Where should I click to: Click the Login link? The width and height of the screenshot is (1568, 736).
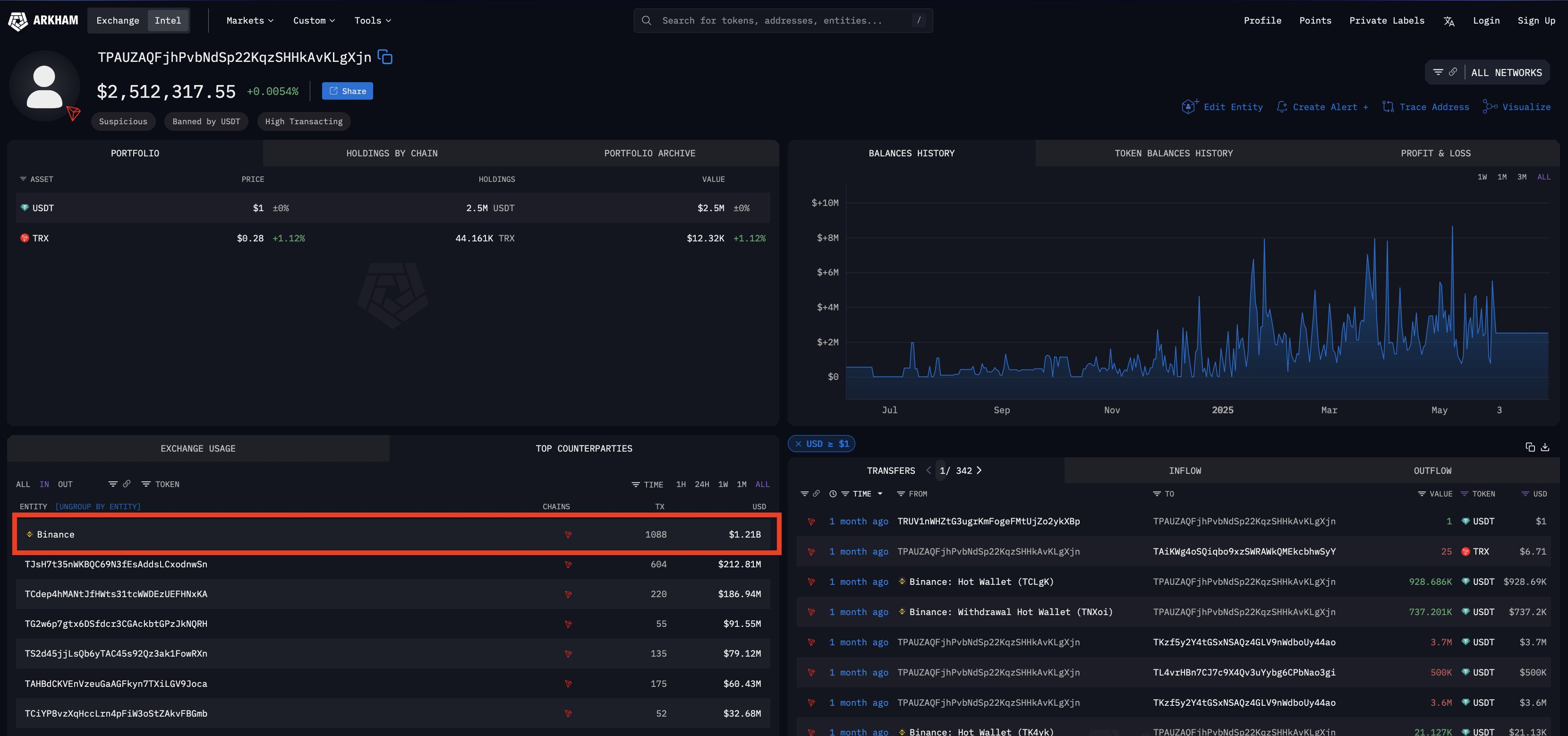coord(1486,21)
